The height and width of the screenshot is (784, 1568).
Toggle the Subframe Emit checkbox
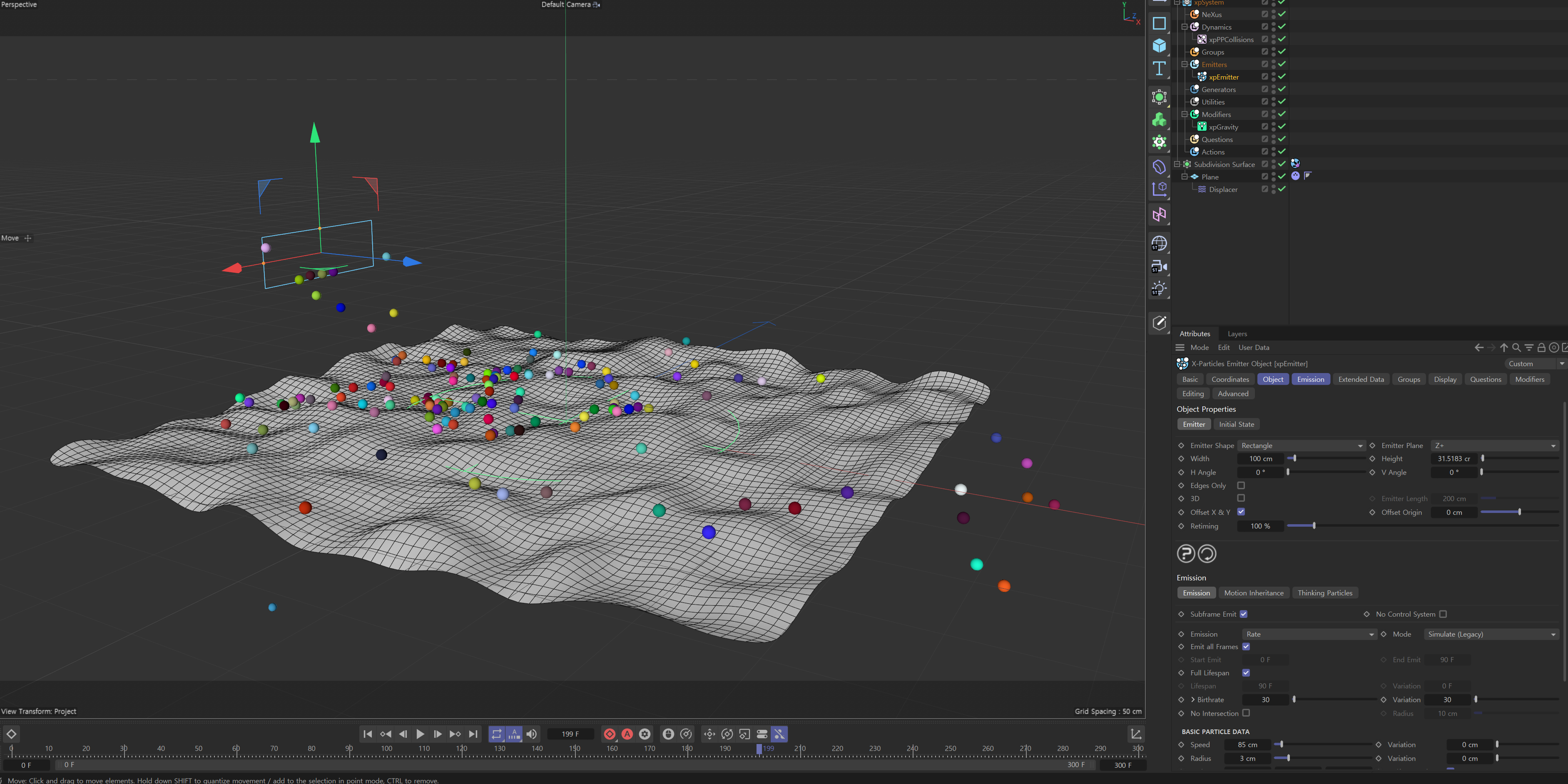coord(1244,614)
